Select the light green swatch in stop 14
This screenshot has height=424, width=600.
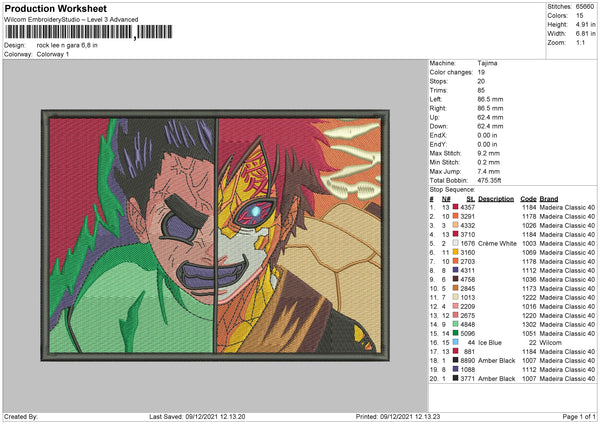455,325
